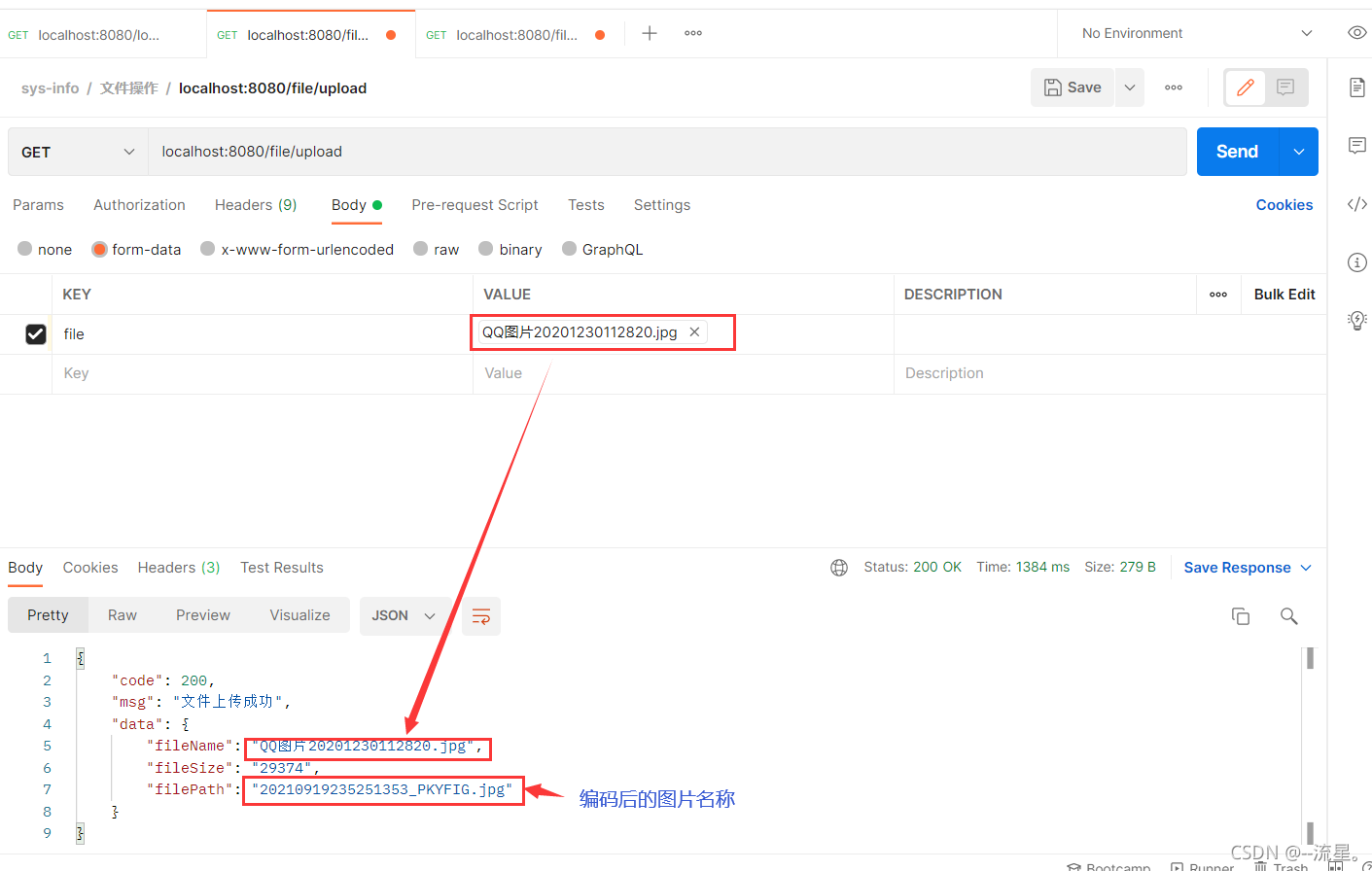Open the request Settings tab
This screenshot has width=1372, height=871.
[662, 205]
